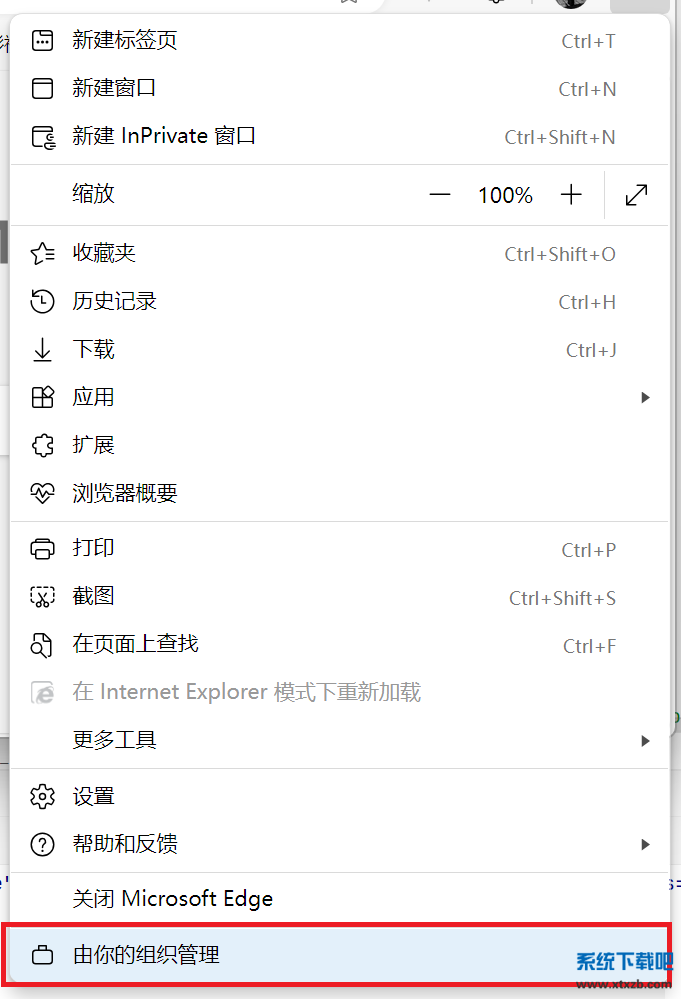Viewport: 681px width, 999px height.
Task: Open 浏览器概要 menu entry
Action: tap(125, 493)
